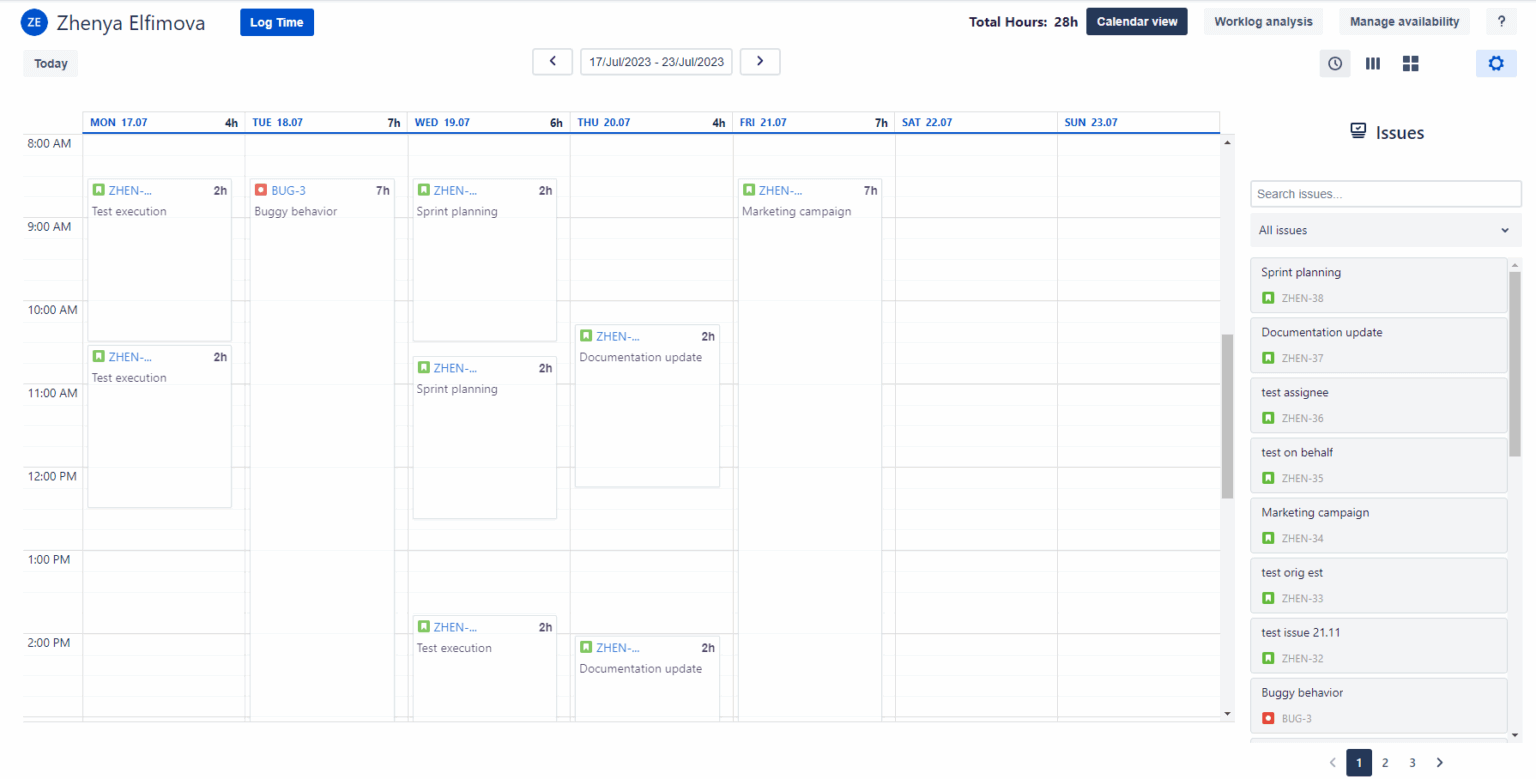Click the Log Time button
Viewport: 1536px width, 779px height.
pos(277,22)
